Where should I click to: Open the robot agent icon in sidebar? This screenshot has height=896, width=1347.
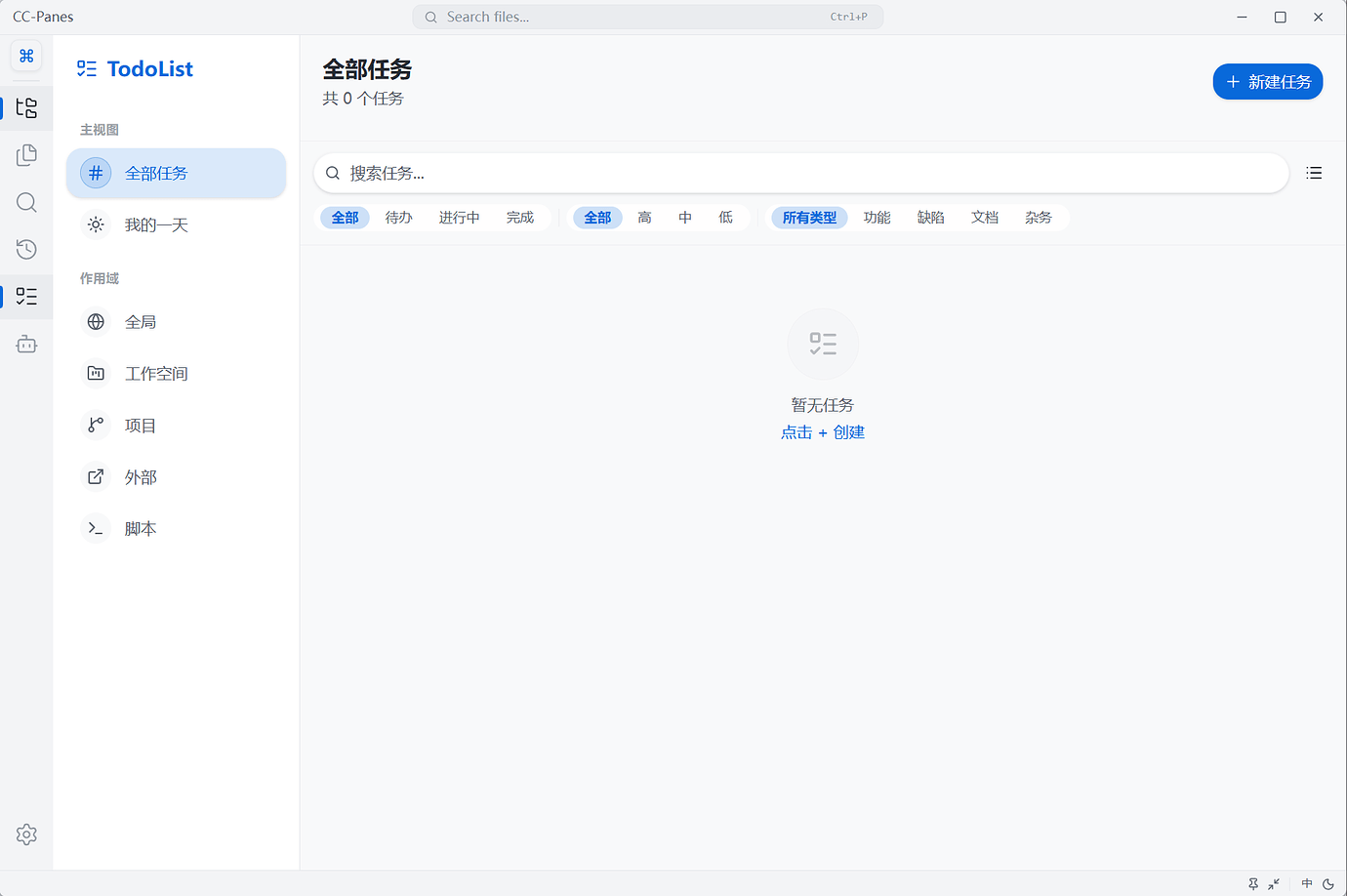(x=26, y=345)
